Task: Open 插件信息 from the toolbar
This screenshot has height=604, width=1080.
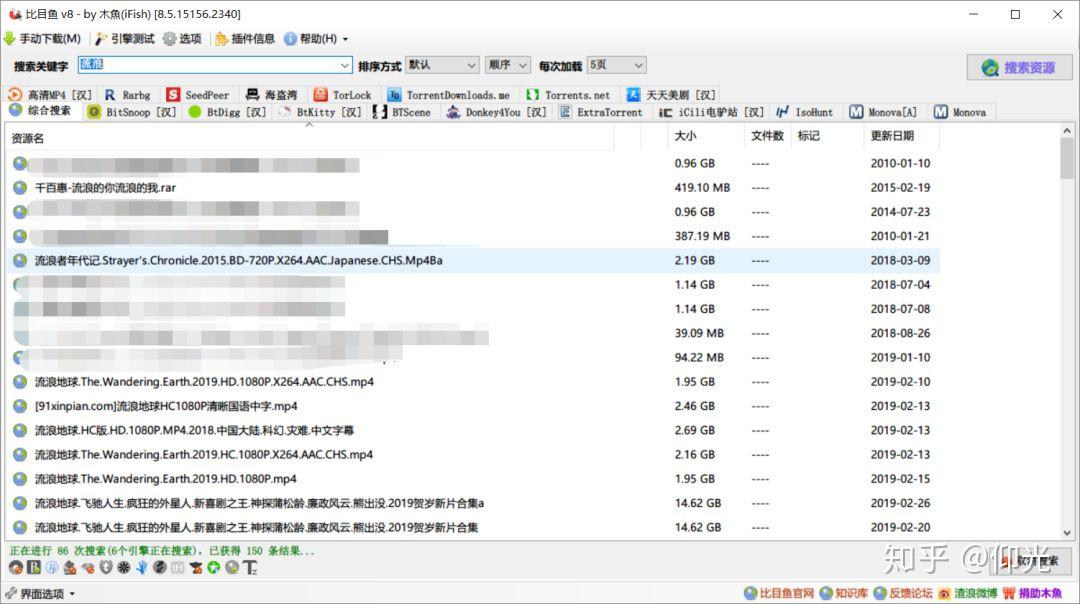Action: click(x=245, y=39)
